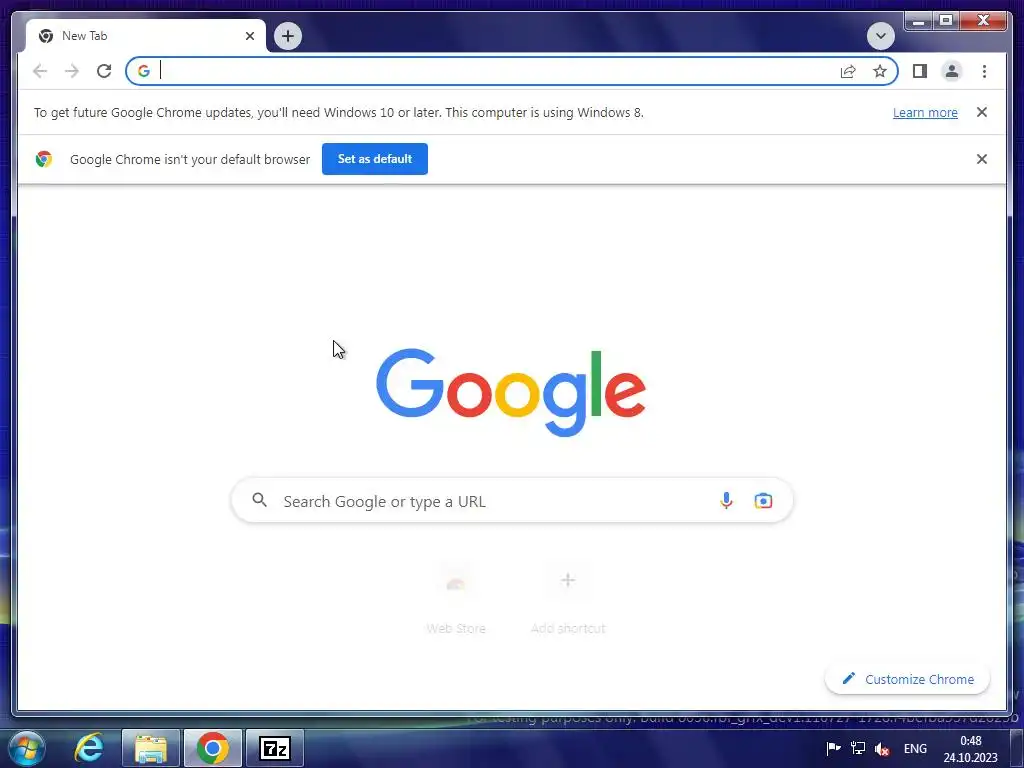The width and height of the screenshot is (1024, 768).
Task: Click the magnifier icon in the search box
Action: (x=259, y=500)
